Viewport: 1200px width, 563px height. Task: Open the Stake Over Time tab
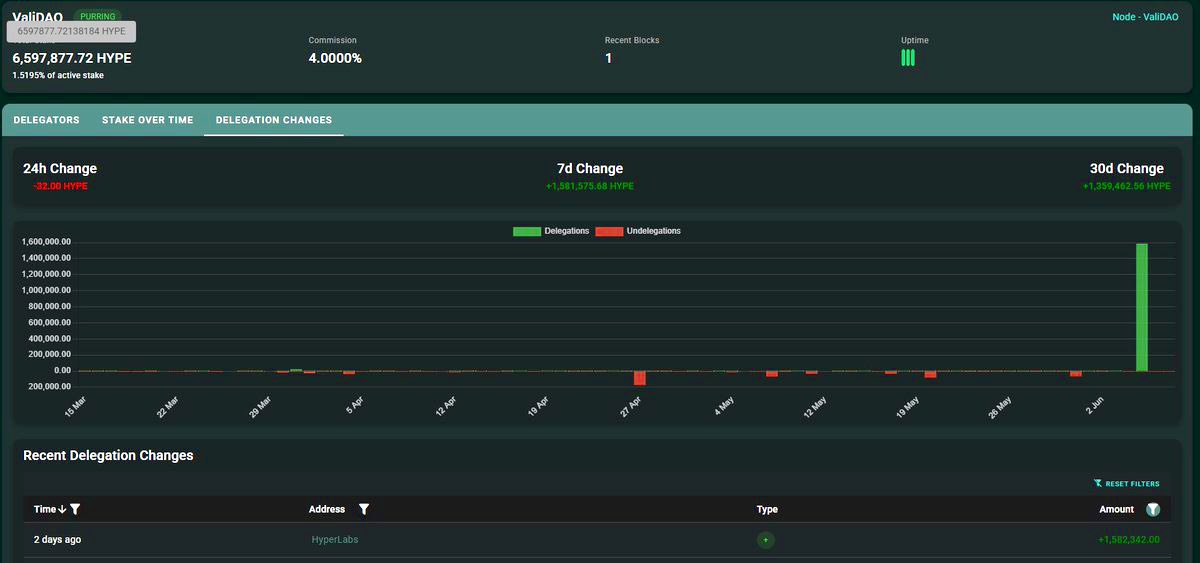[147, 120]
